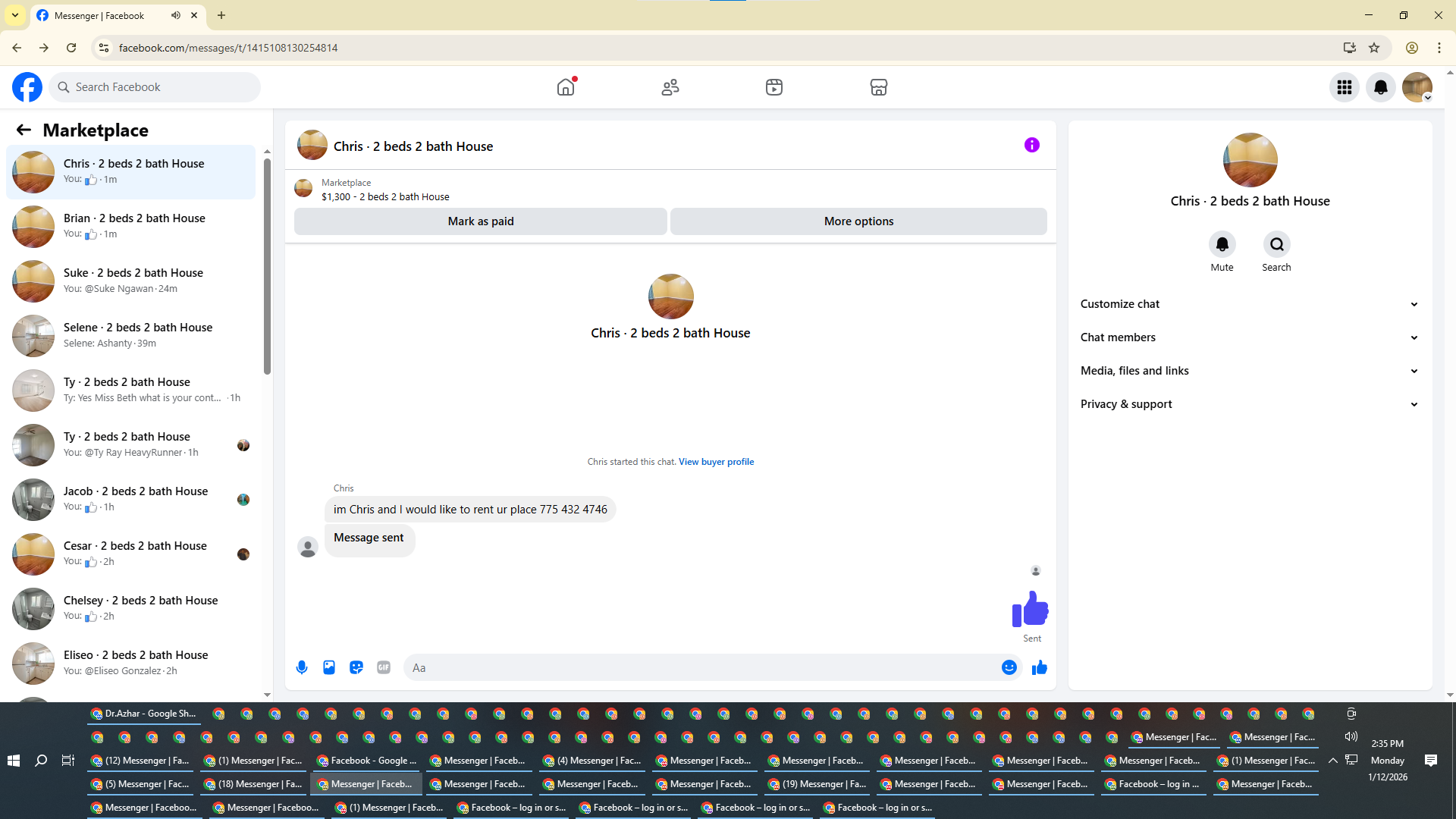Viewport: 1456px width, 819px height.
Task: Open the View buyer profile link
Action: 716,462
